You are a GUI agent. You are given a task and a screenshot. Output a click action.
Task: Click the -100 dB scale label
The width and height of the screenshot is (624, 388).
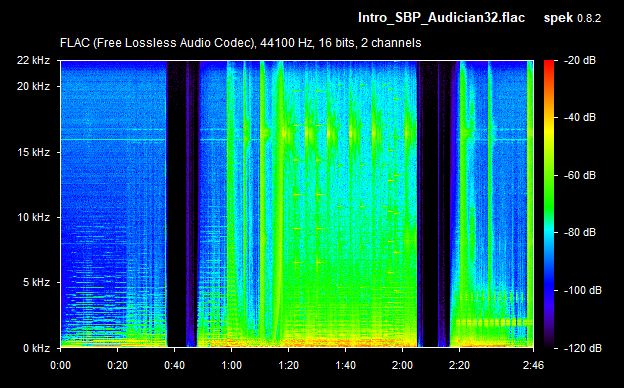(583, 291)
